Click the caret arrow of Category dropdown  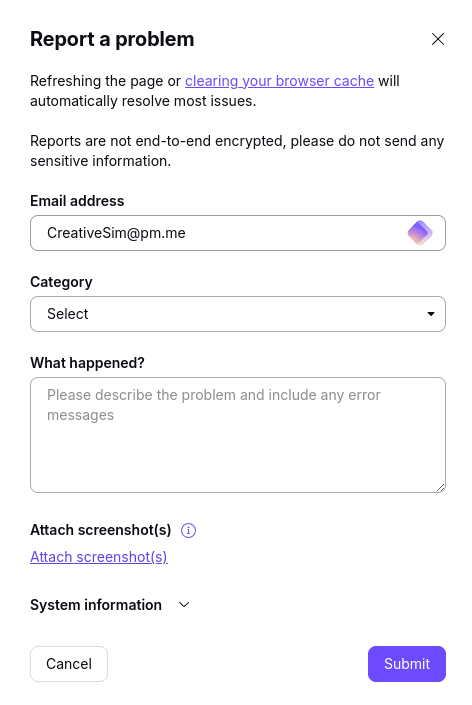[x=431, y=314]
